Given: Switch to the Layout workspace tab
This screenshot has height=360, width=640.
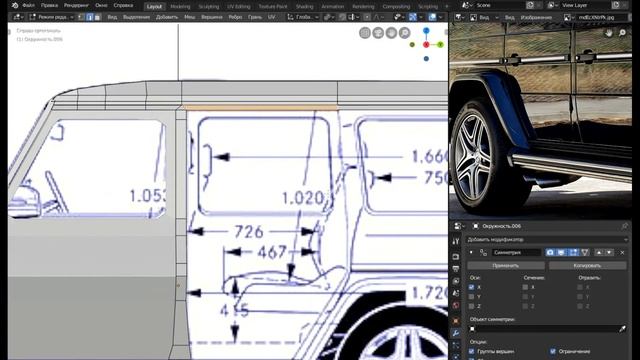Looking at the screenshot, I should tap(154, 7).
